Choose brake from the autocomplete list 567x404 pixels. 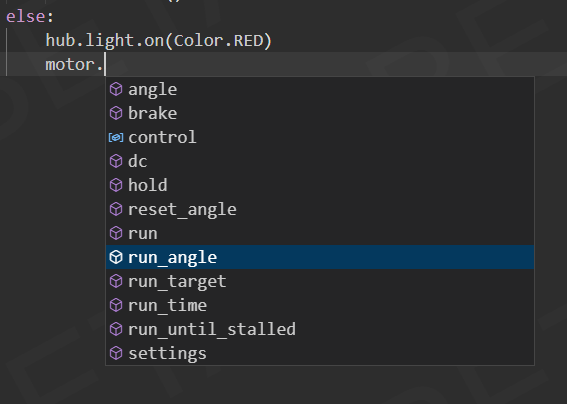pyautogui.click(x=320, y=113)
